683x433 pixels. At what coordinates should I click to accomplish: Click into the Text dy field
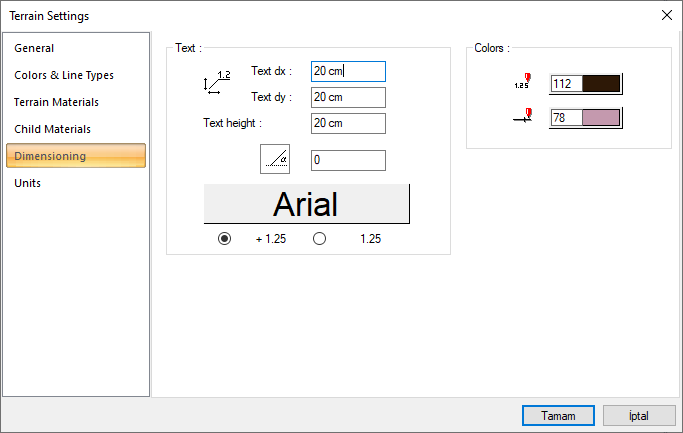point(347,97)
